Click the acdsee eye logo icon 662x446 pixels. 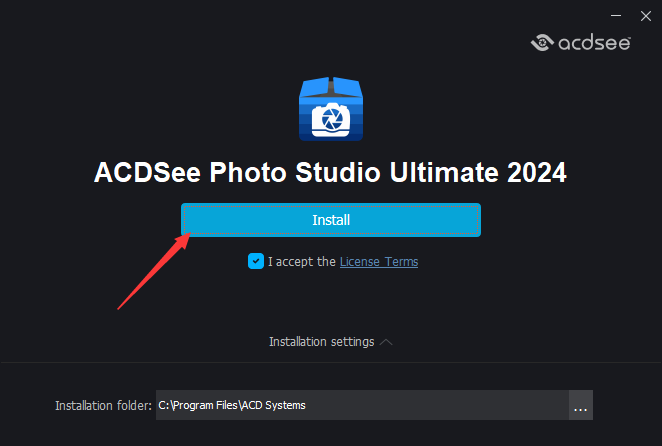[542, 42]
